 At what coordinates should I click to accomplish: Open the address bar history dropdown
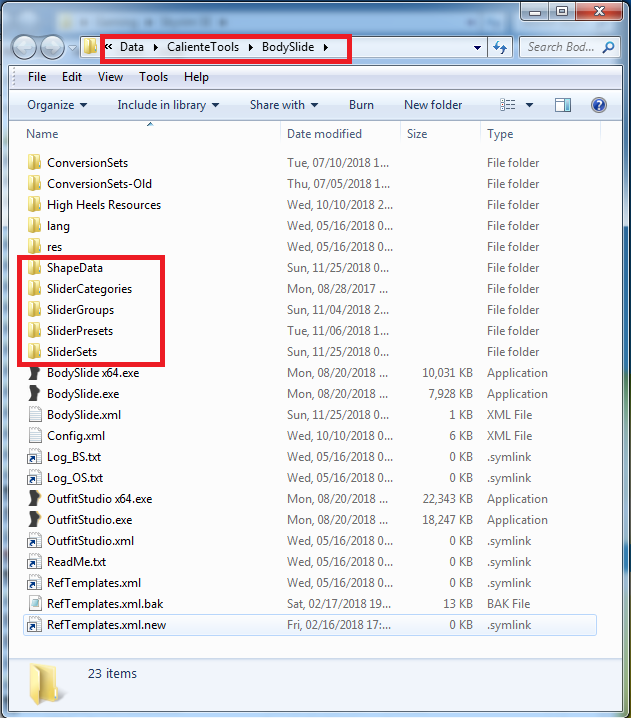pos(477,48)
